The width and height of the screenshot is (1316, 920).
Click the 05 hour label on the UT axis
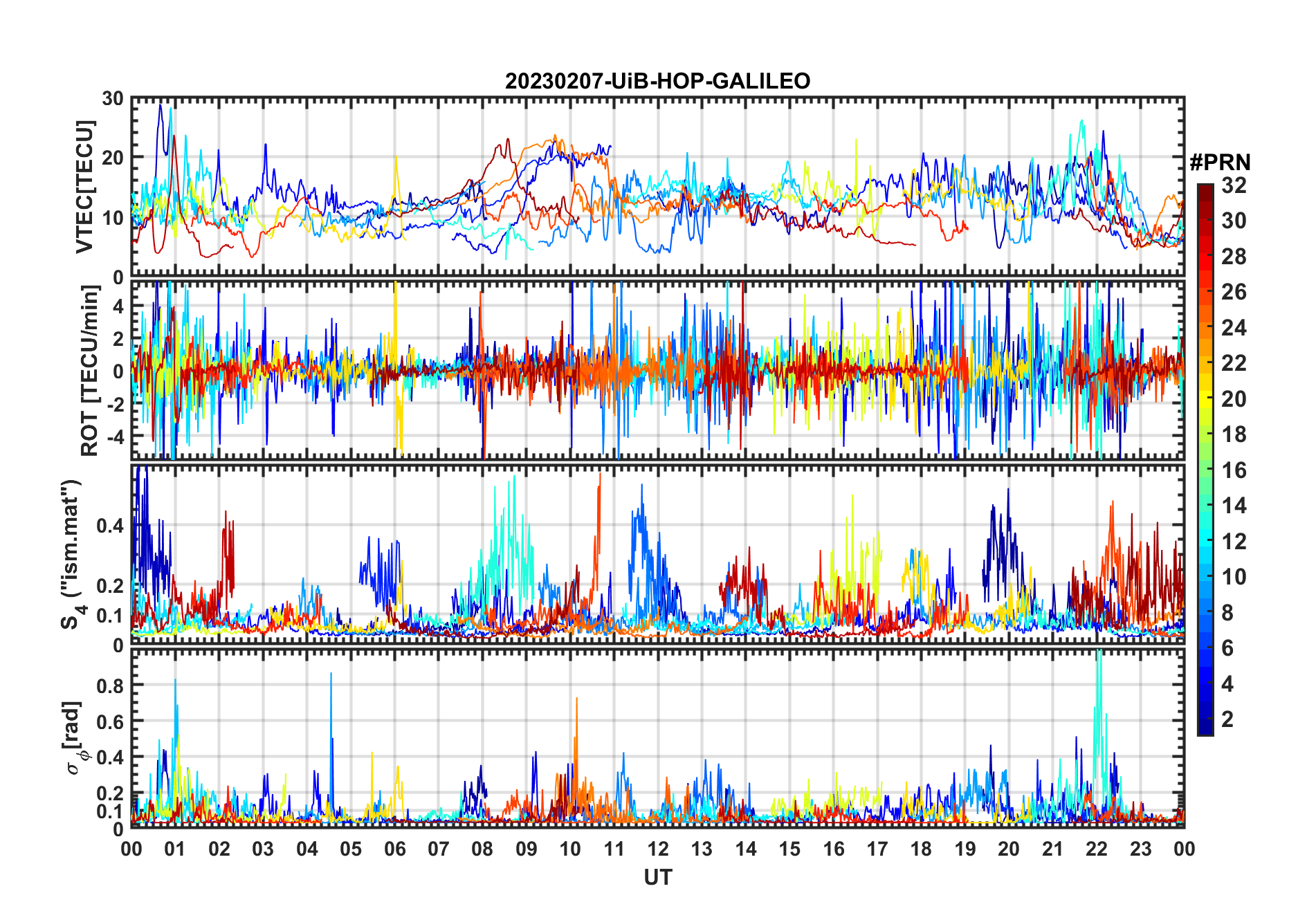point(351,849)
